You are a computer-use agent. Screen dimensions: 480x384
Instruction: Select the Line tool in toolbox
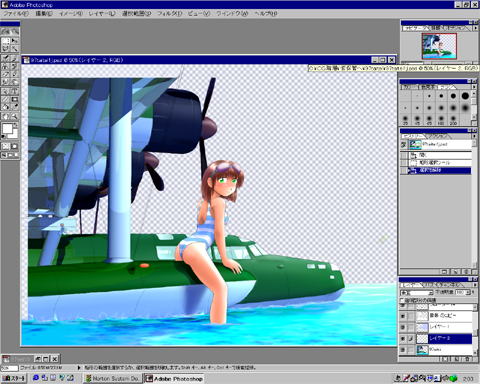click(x=6, y=99)
